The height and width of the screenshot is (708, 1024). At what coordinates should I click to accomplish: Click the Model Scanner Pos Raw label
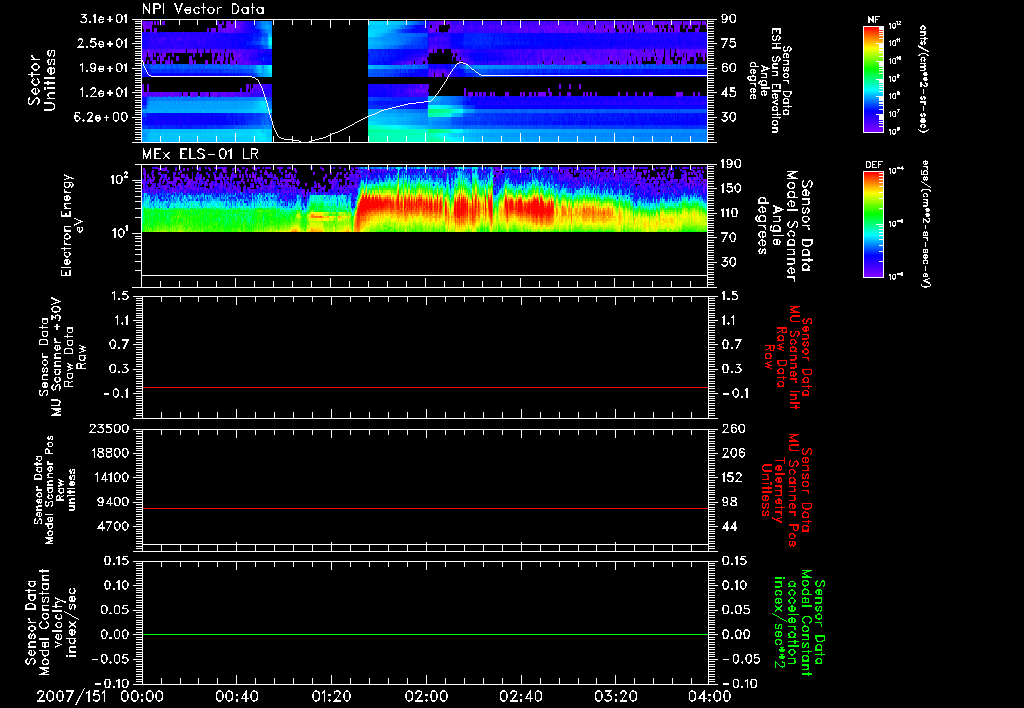(55, 490)
